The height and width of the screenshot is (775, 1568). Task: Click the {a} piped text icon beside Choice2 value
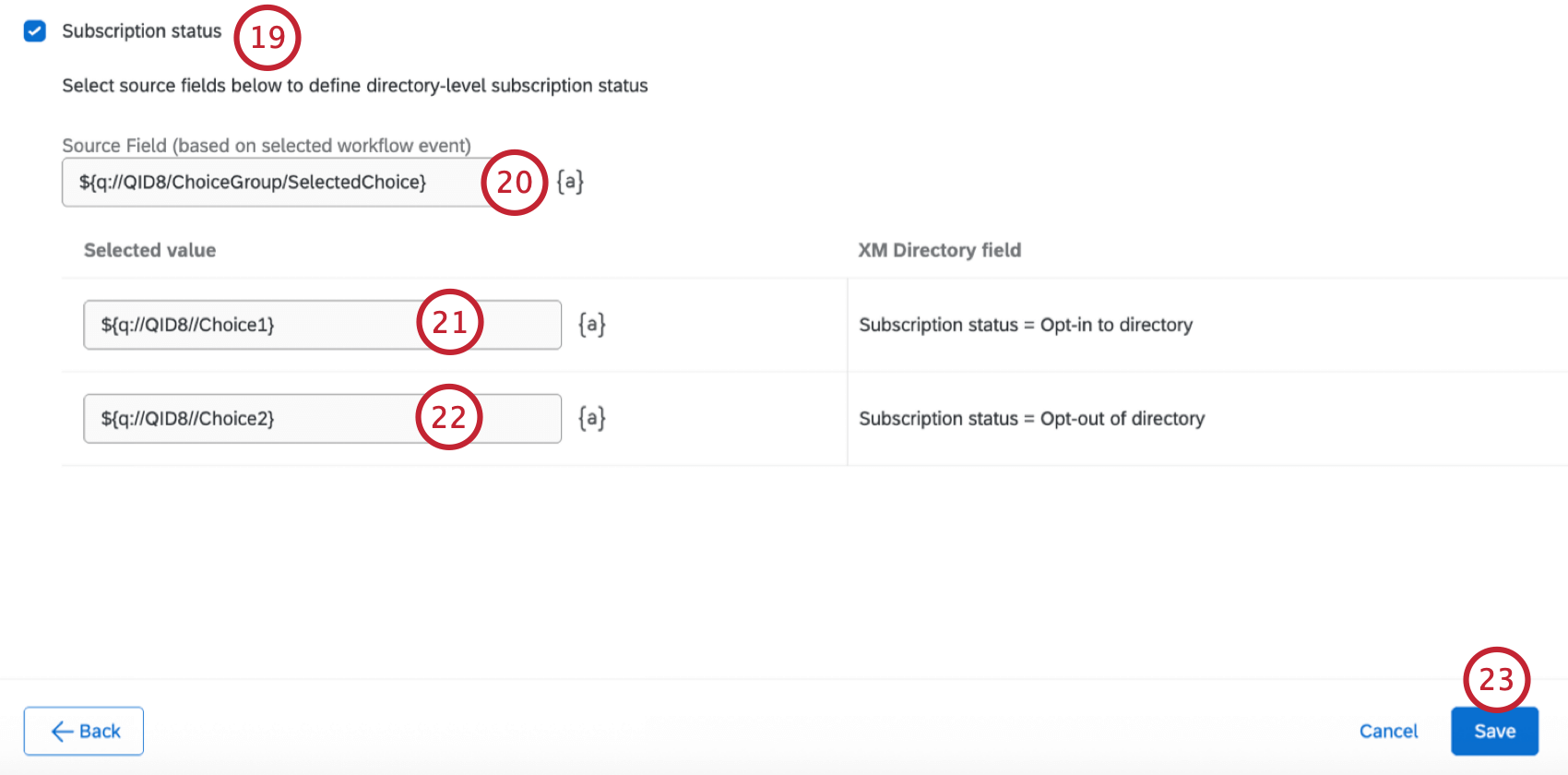click(591, 418)
